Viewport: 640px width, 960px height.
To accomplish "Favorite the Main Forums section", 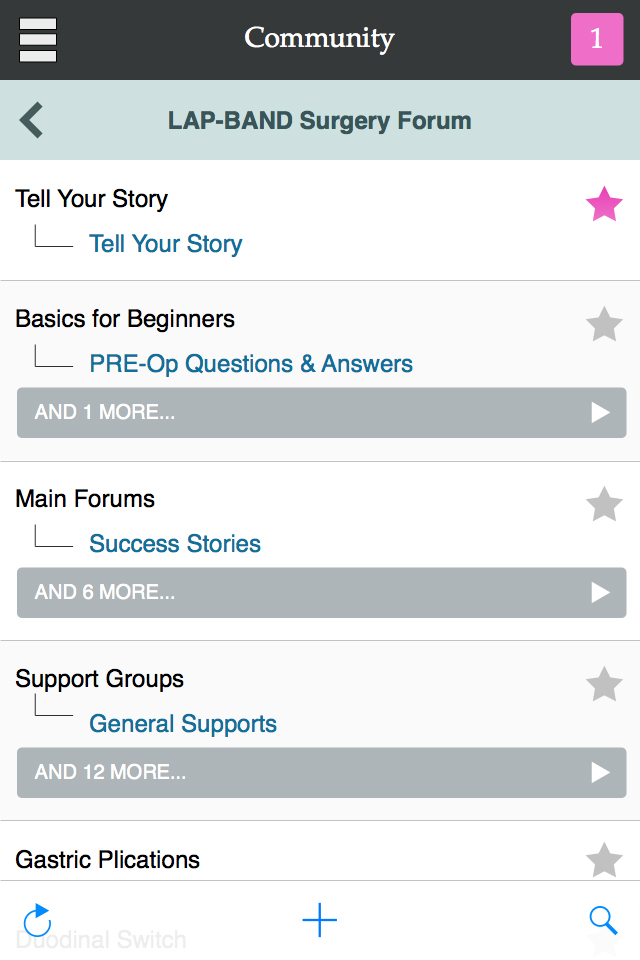I will click(x=604, y=505).
